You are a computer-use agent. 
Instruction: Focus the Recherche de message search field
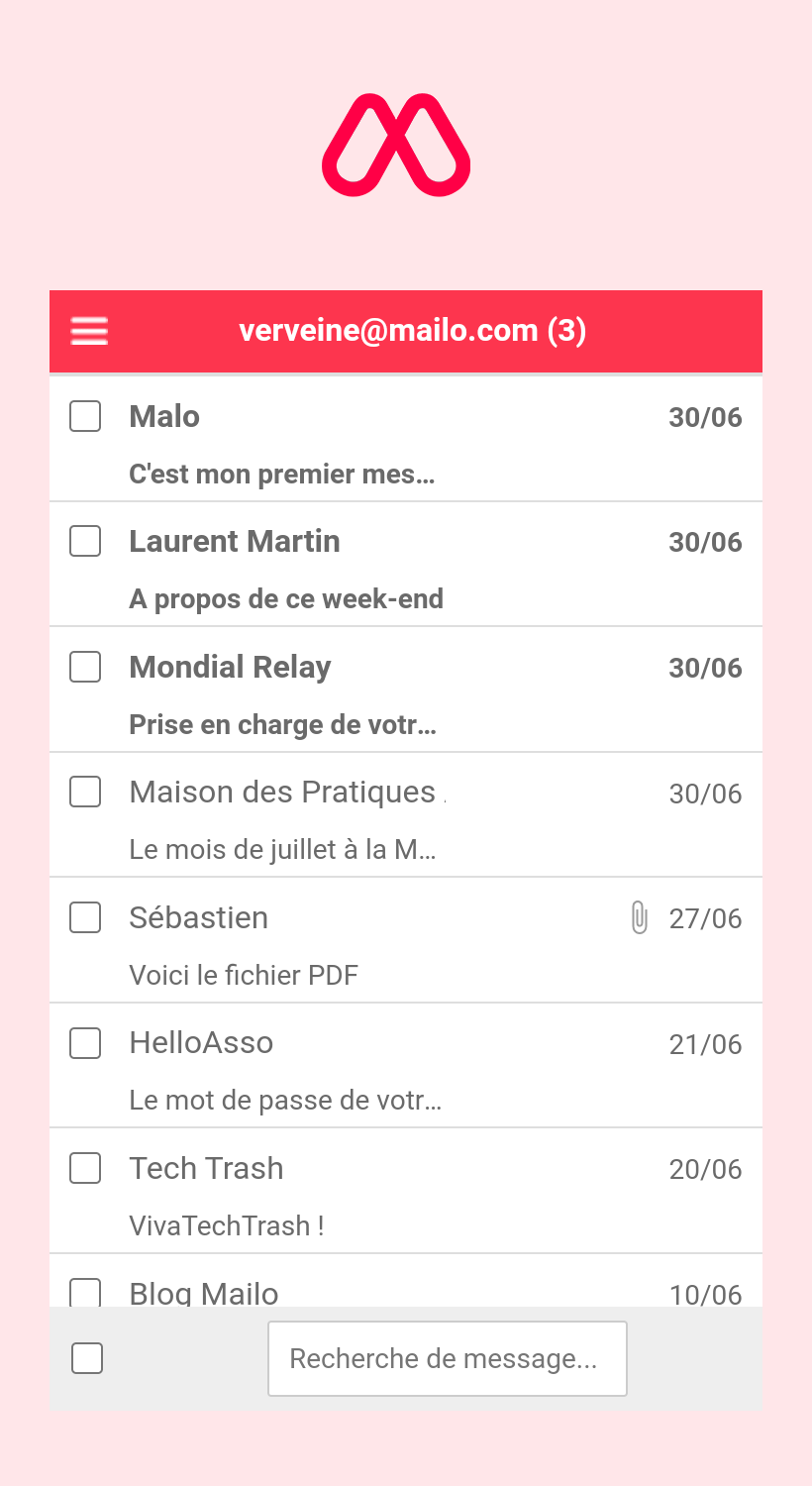448,1358
